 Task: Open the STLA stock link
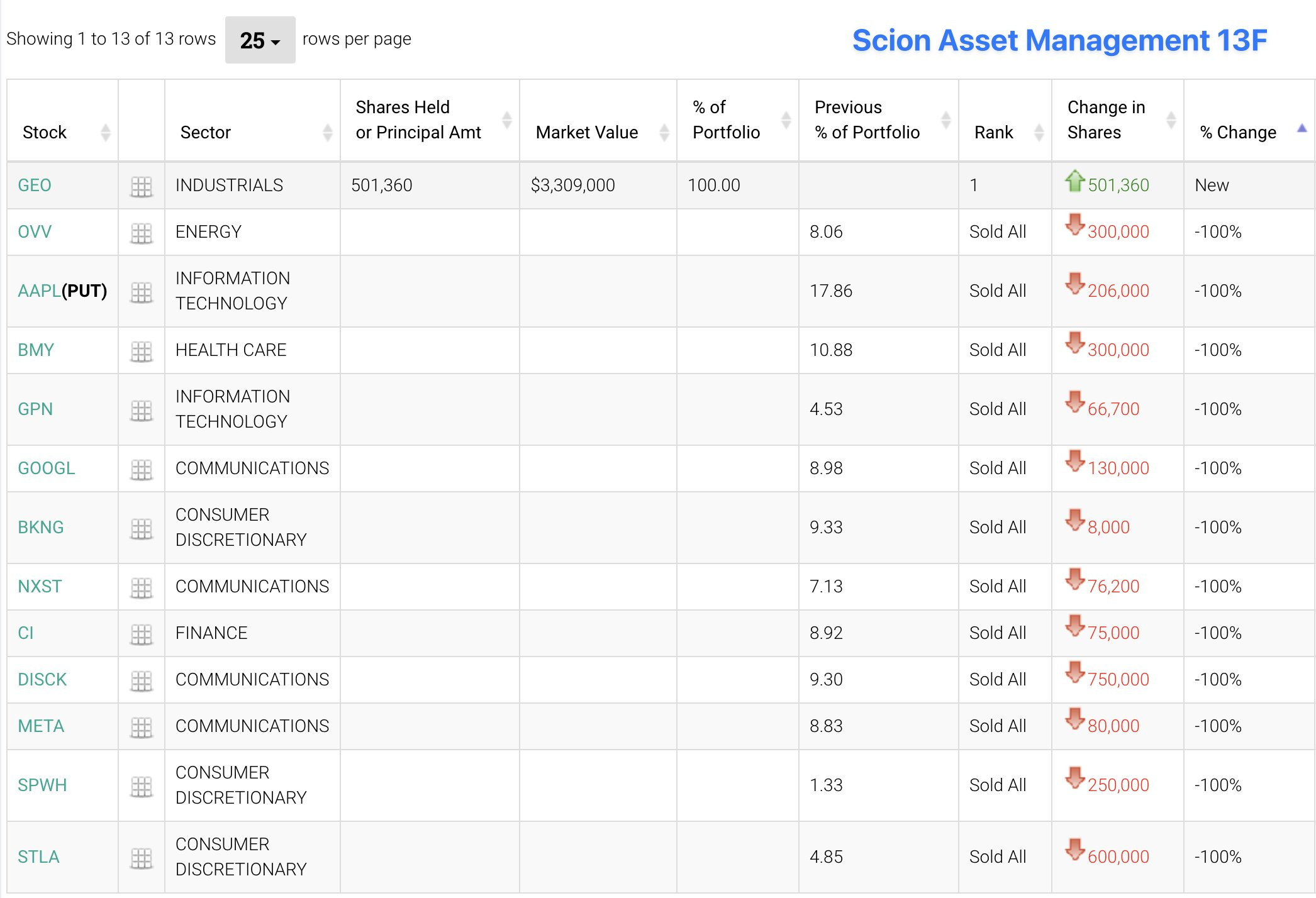tap(38, 857)
